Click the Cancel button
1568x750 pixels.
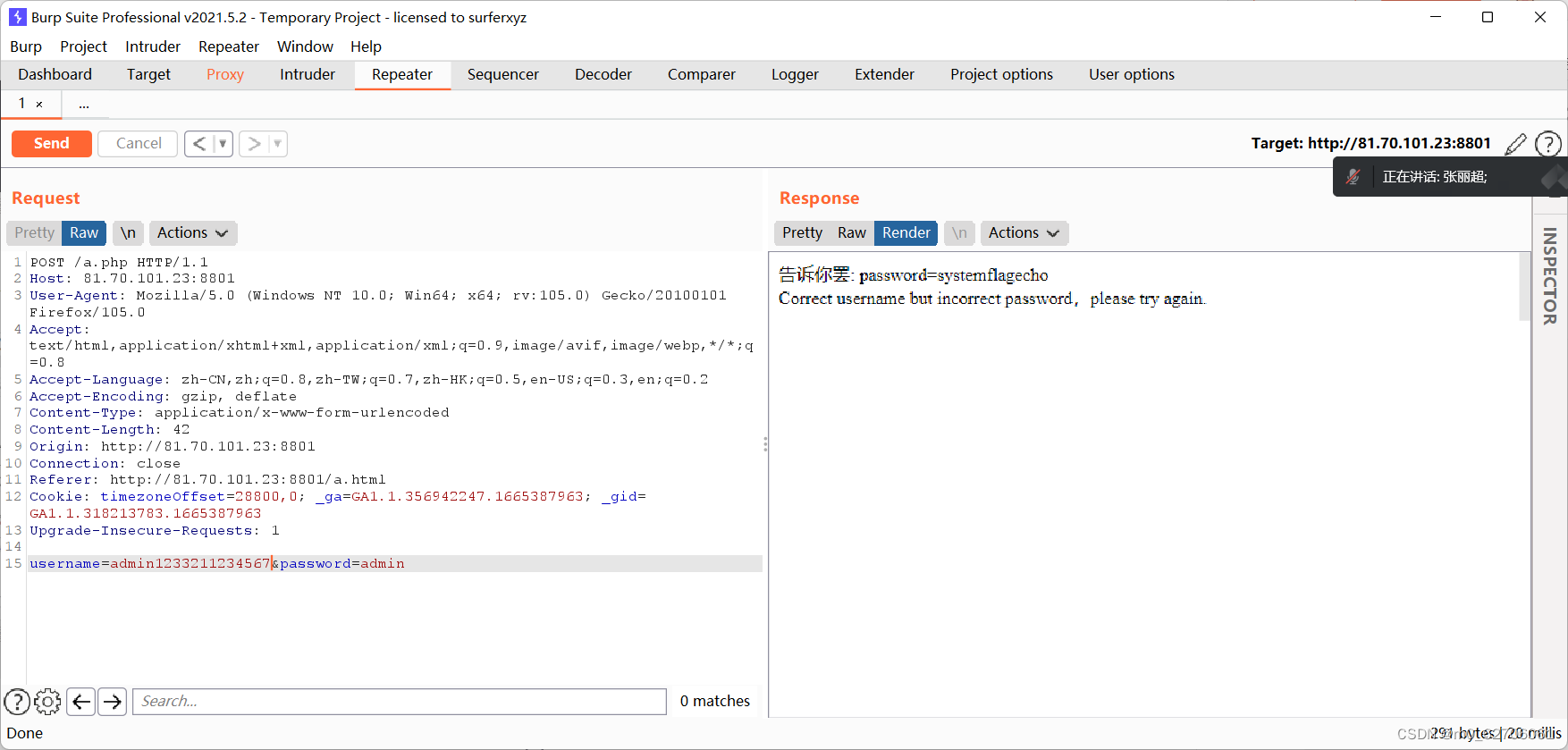tap(139, 144)
